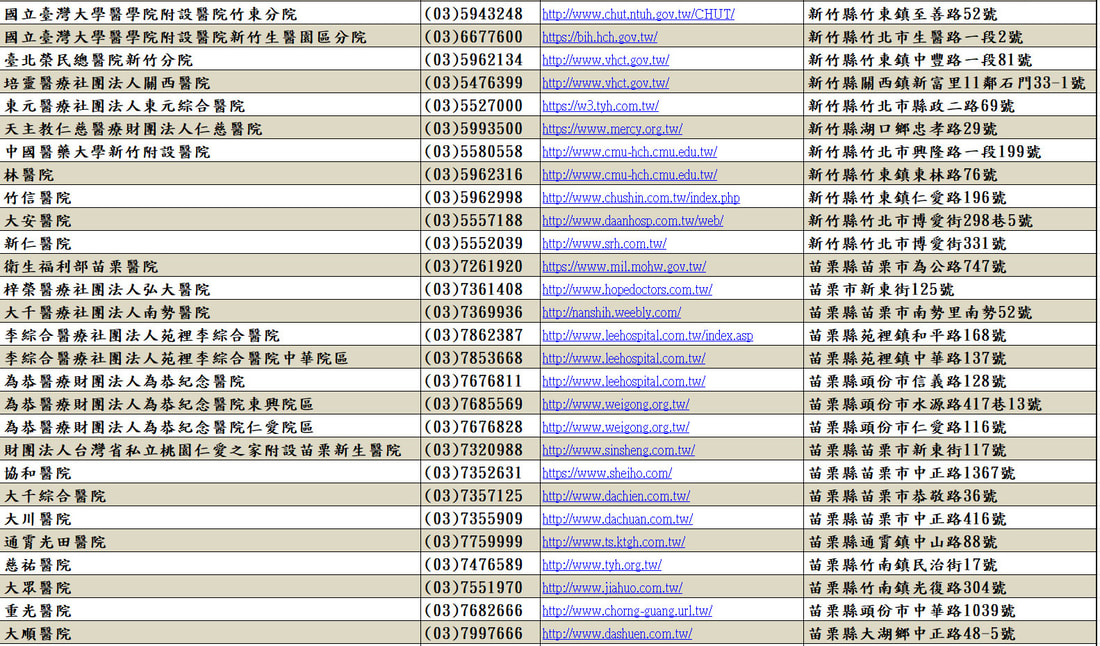Select the 協和醫院 name cell
This screenshot has width=1100, height=646.
210,473
